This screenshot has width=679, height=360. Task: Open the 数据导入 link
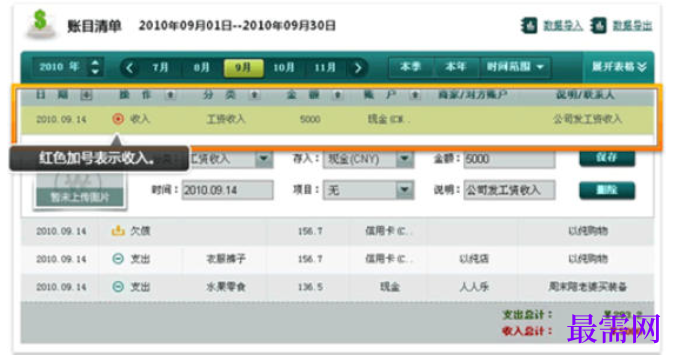(x=563, y=26)
